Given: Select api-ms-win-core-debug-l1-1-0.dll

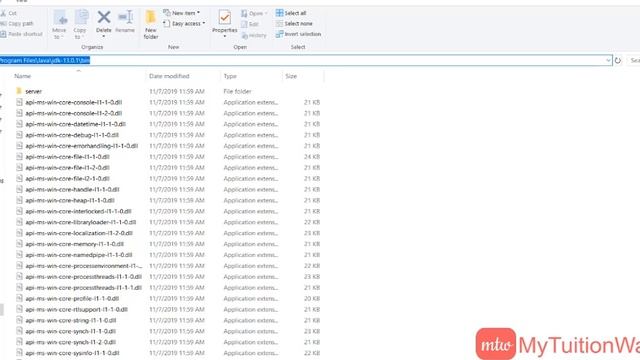Looking at the screenshot, I should click(x=72, y=135).
